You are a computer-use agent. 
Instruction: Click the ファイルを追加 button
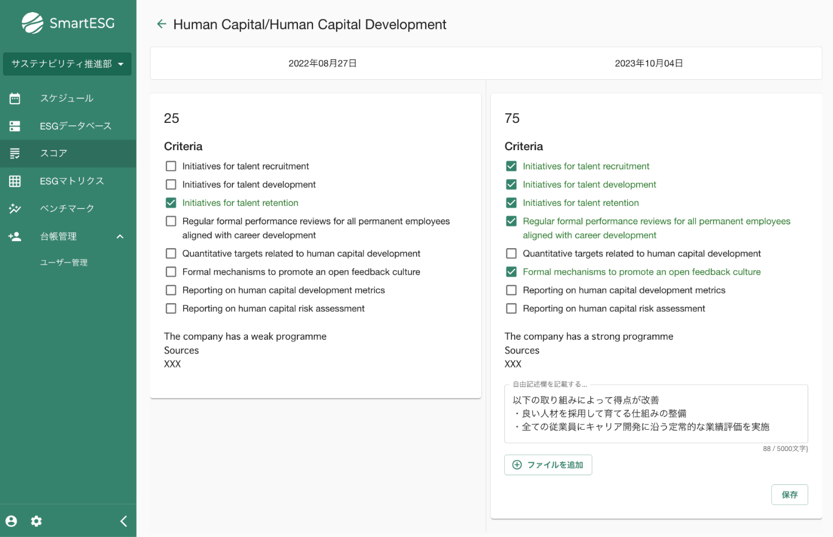(x=548, y=465)
